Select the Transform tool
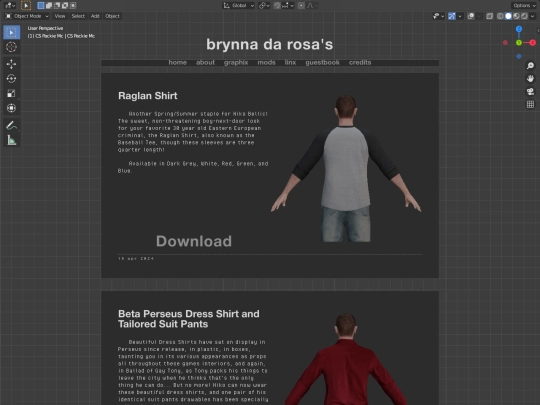The image size is (540, 405). (11, 108)
